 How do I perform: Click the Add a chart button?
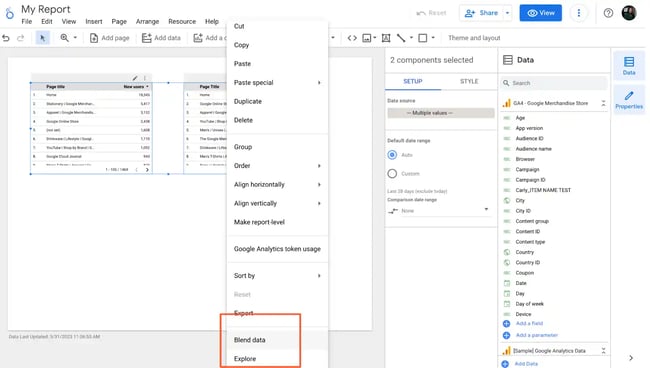coord(209,38)
